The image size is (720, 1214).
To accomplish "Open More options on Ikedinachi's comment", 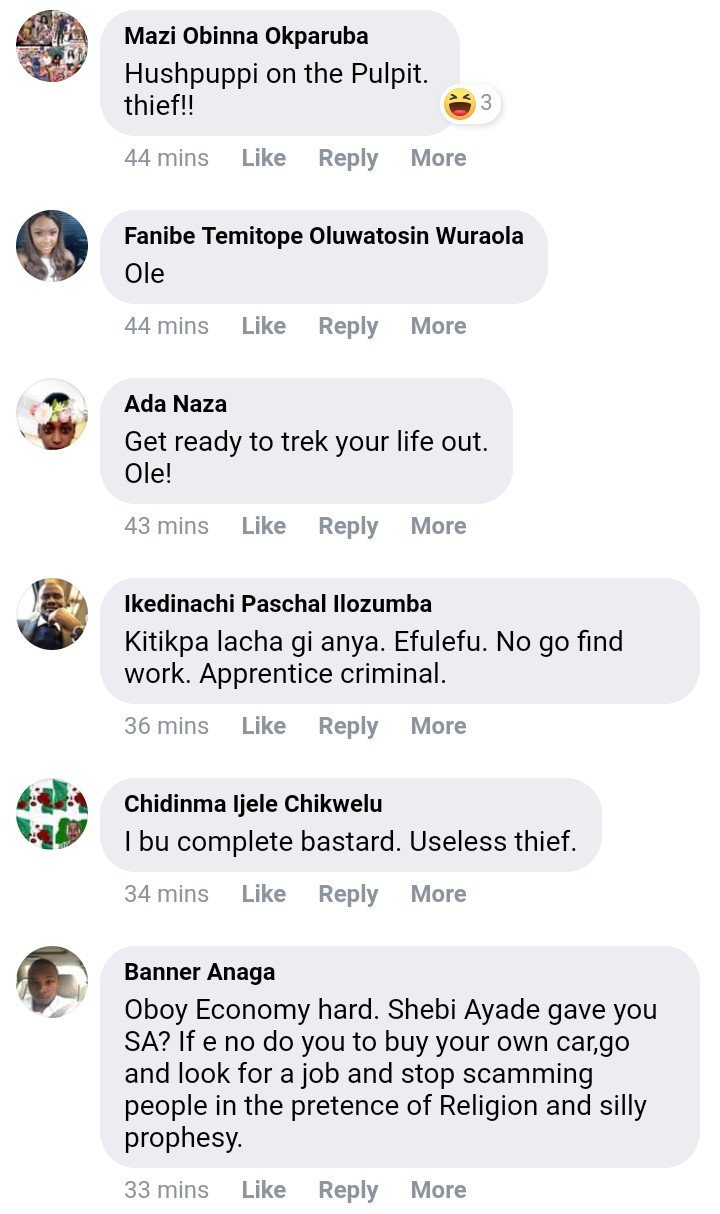I will pyautogui.click(x=438, y=726).
